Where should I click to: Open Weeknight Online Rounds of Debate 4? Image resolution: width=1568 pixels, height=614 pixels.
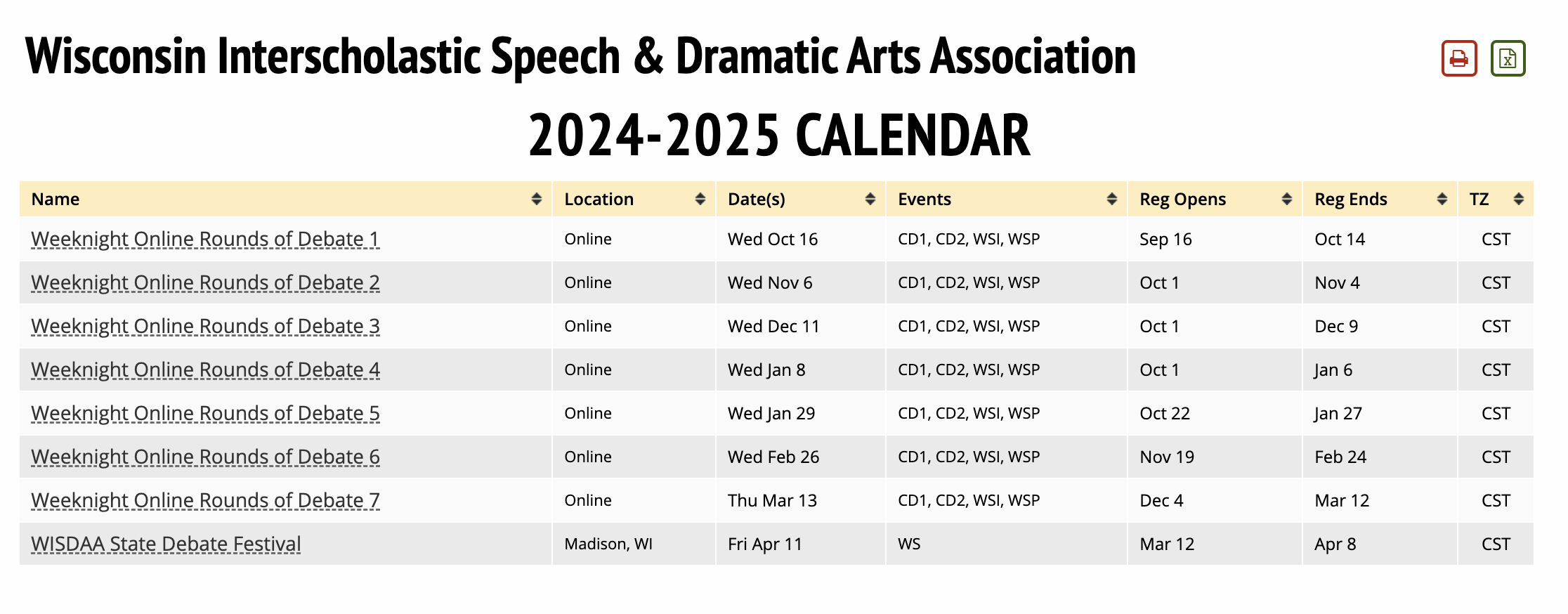pyautogui.click(x=205, y=370)
